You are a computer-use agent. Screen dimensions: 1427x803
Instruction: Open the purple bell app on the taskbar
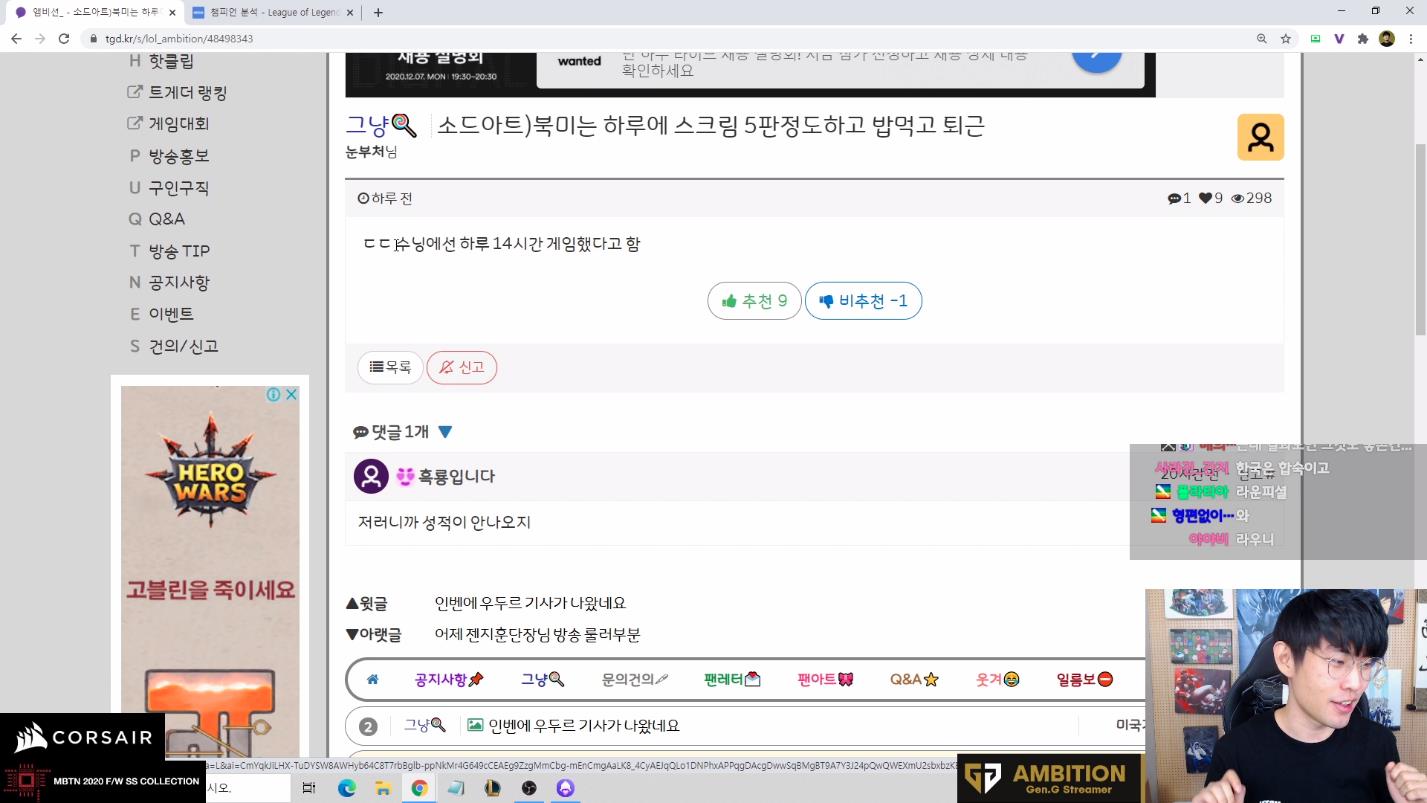pos(566,788)
